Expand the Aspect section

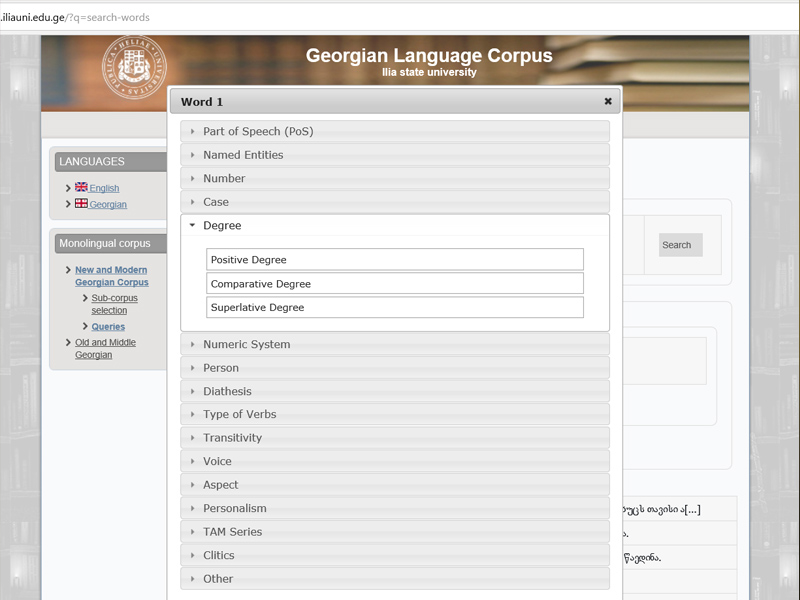tap(395, 484)
